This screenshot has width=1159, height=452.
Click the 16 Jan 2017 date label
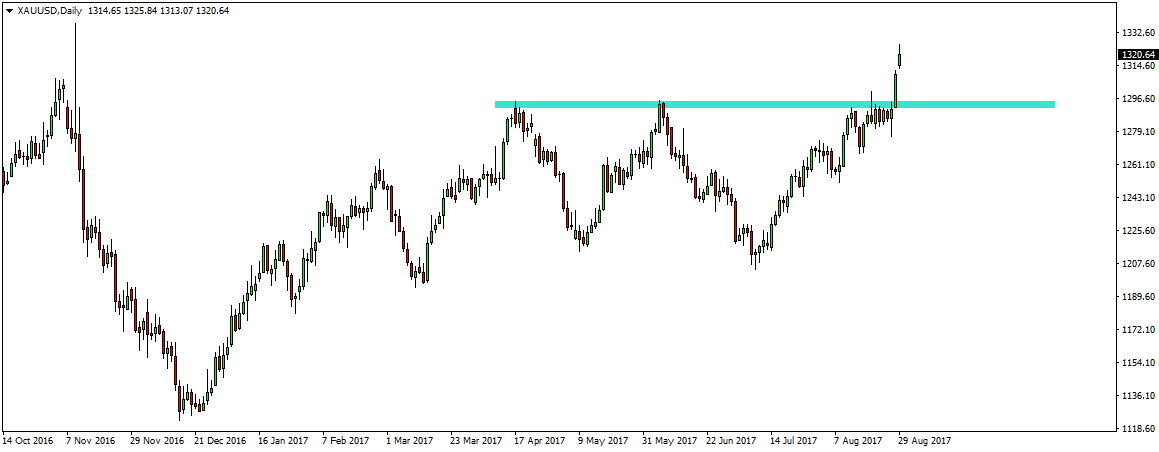(x=285, y=441)
